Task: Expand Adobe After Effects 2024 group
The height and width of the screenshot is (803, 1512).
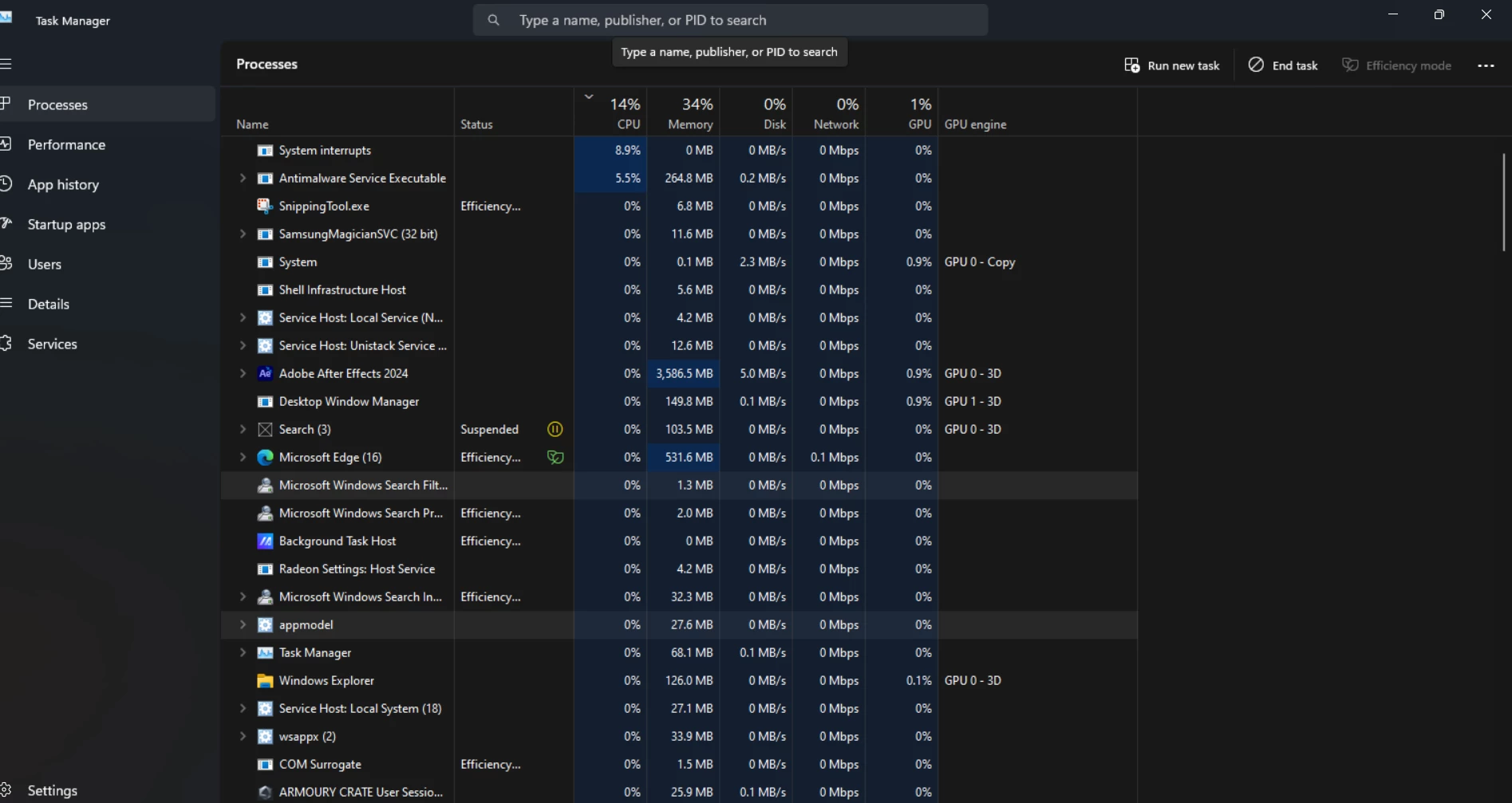Action: [x=243, y=373]
